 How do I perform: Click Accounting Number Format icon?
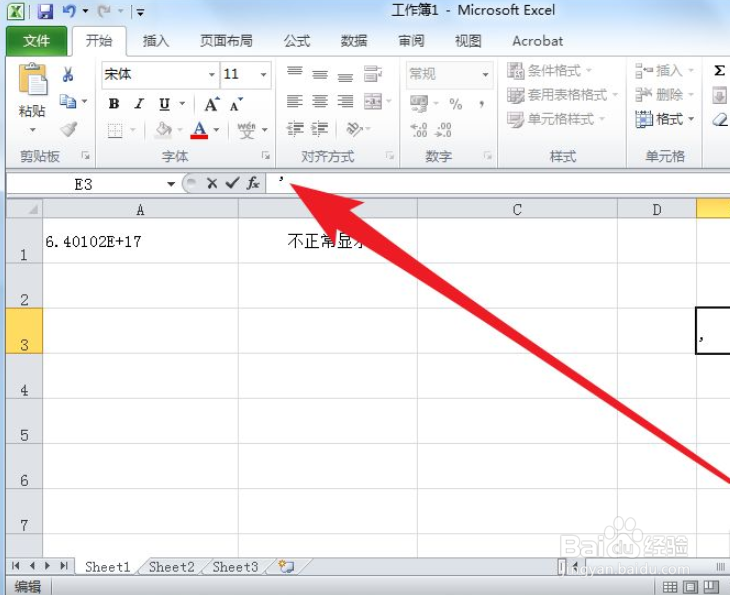click(419, 103)
